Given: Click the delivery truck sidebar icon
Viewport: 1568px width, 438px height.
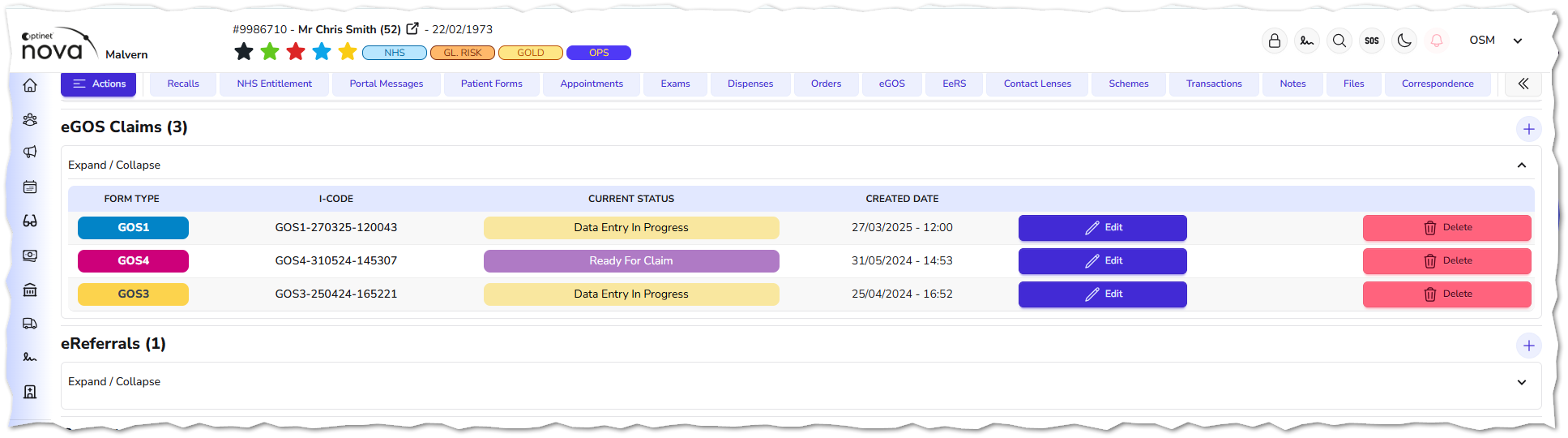Looking at the screenshot, I should [30, 324].
